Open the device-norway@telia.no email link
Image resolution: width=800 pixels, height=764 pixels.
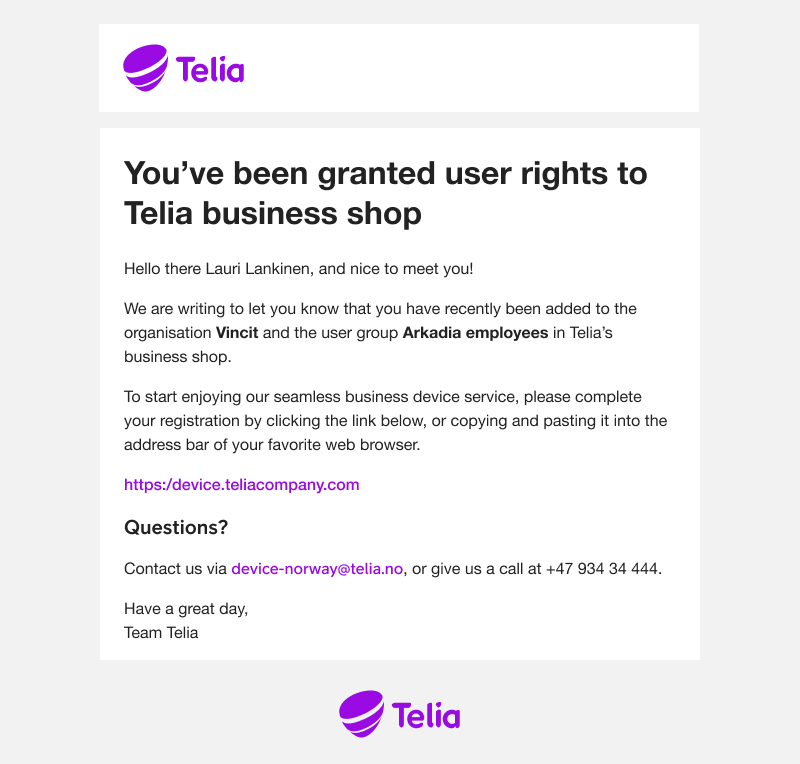point(317,569)
